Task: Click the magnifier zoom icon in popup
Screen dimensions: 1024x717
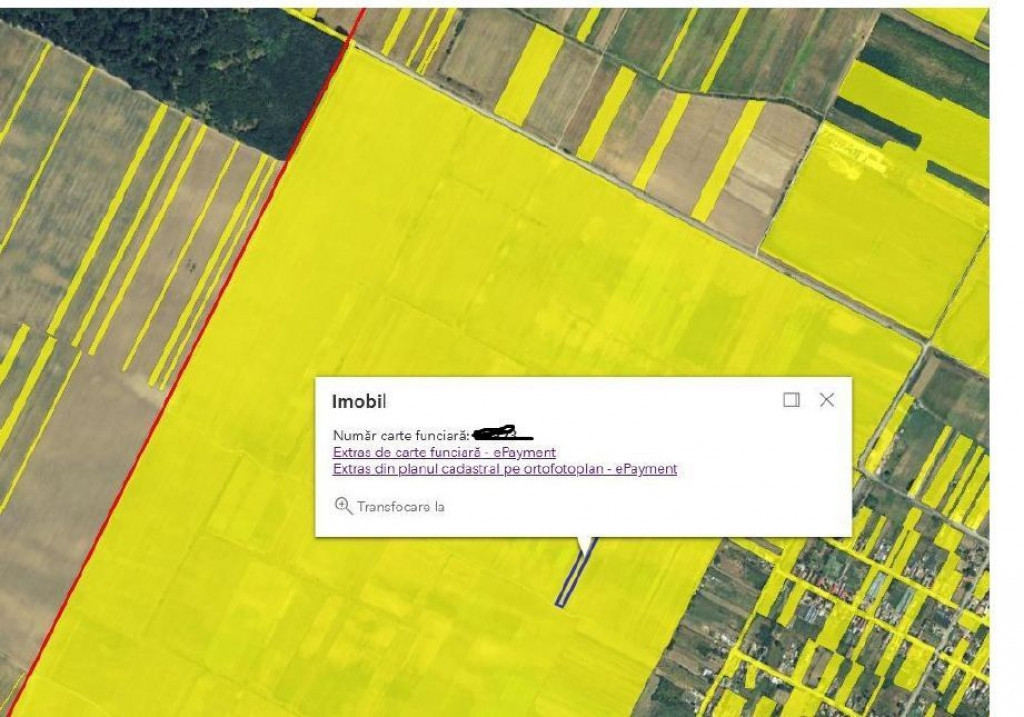Action: (343, 506)
